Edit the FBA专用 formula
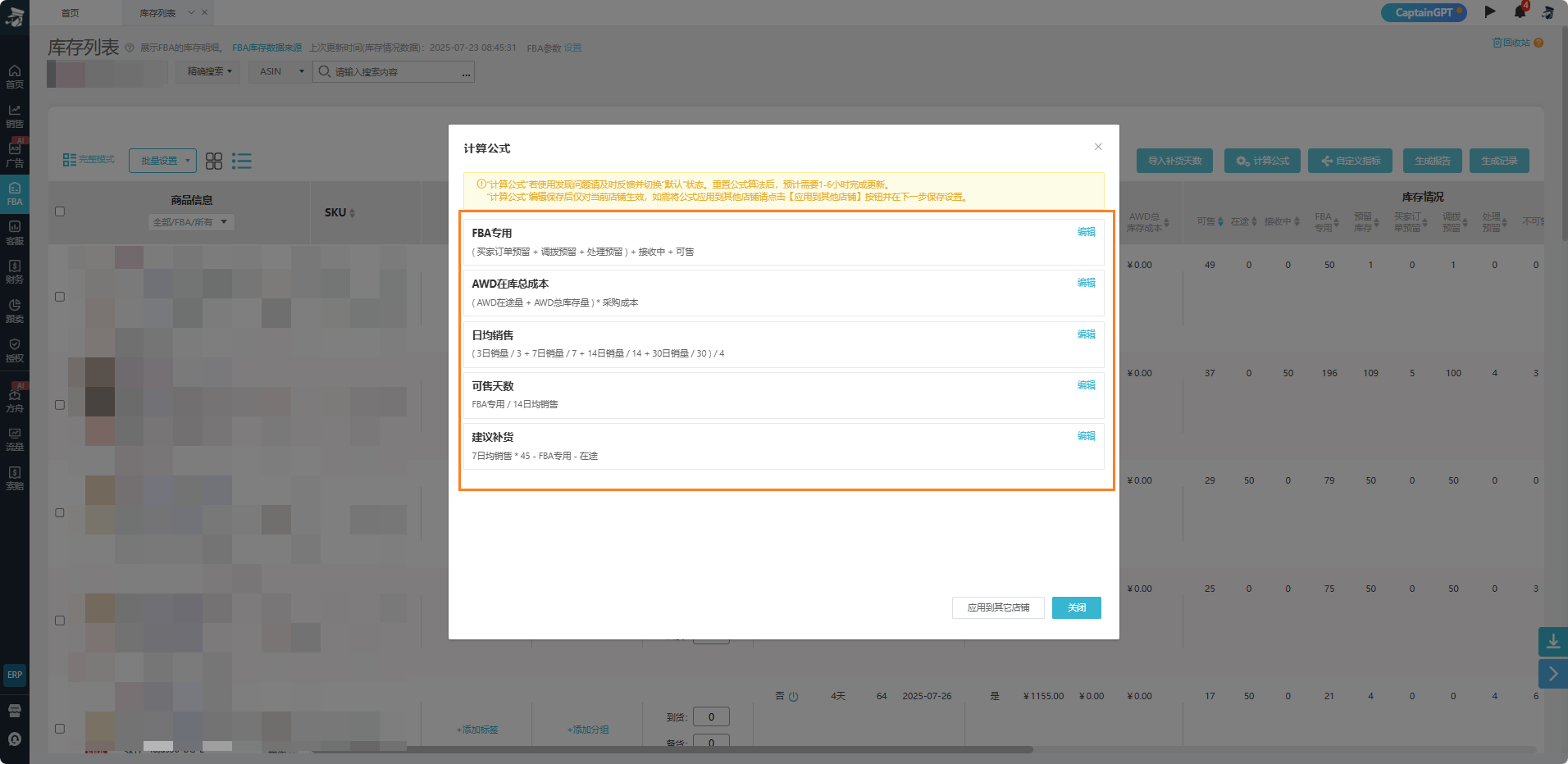The width and height of the screenshot is (1568, 764). coord(1086,232)
